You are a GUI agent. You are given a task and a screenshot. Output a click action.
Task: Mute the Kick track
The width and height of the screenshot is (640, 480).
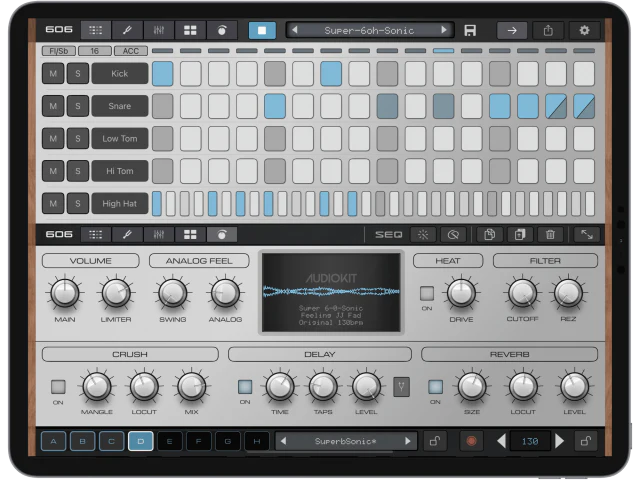click(53, 73)
